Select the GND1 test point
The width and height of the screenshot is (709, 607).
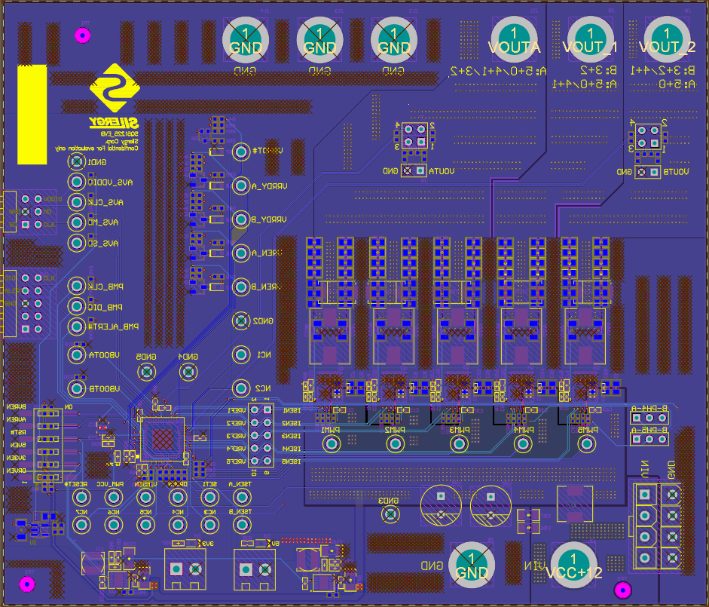75,162
